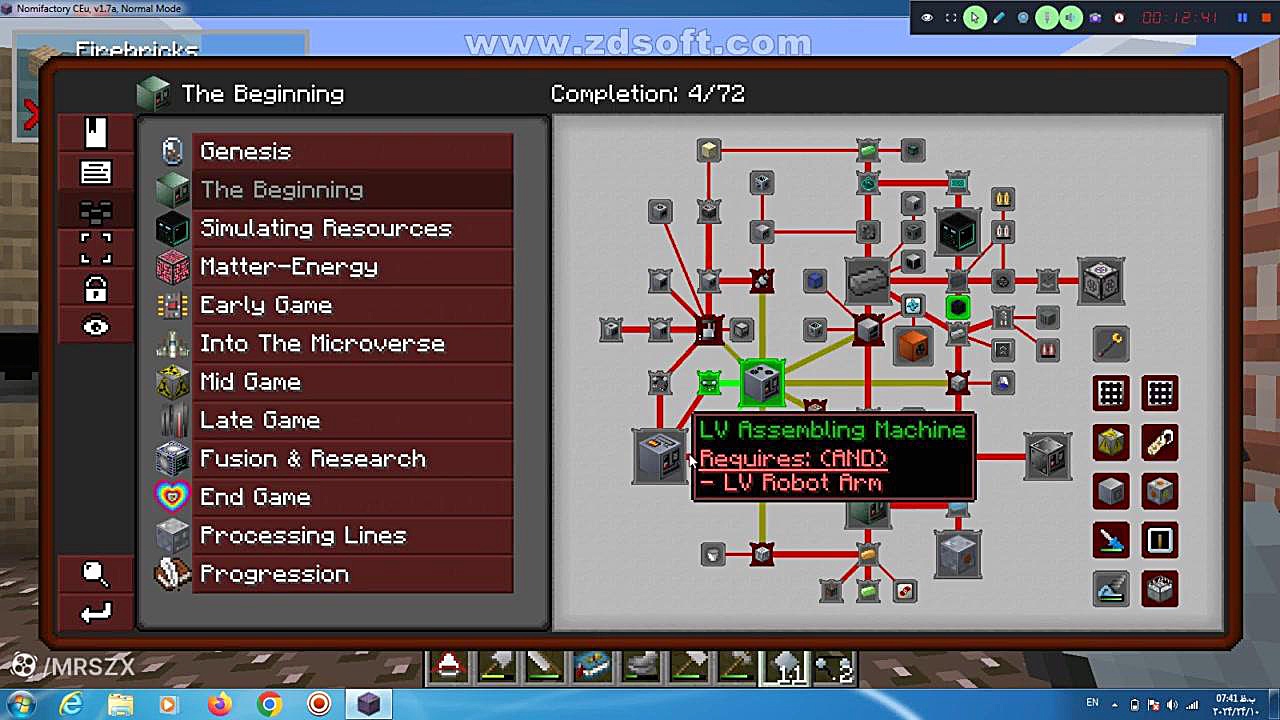
Task: Open Google Chrome from the taskbar
Action: click(269, 704)
